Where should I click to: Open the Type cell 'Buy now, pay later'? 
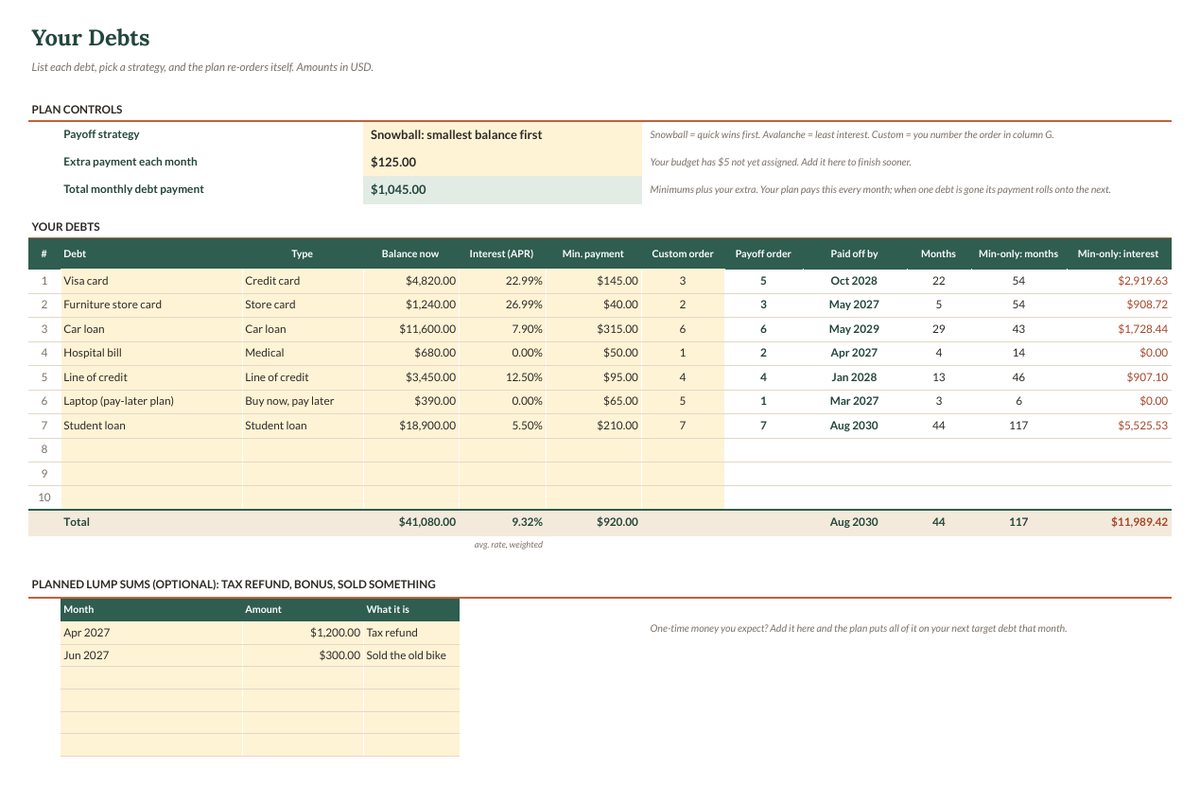click(302, 401)
